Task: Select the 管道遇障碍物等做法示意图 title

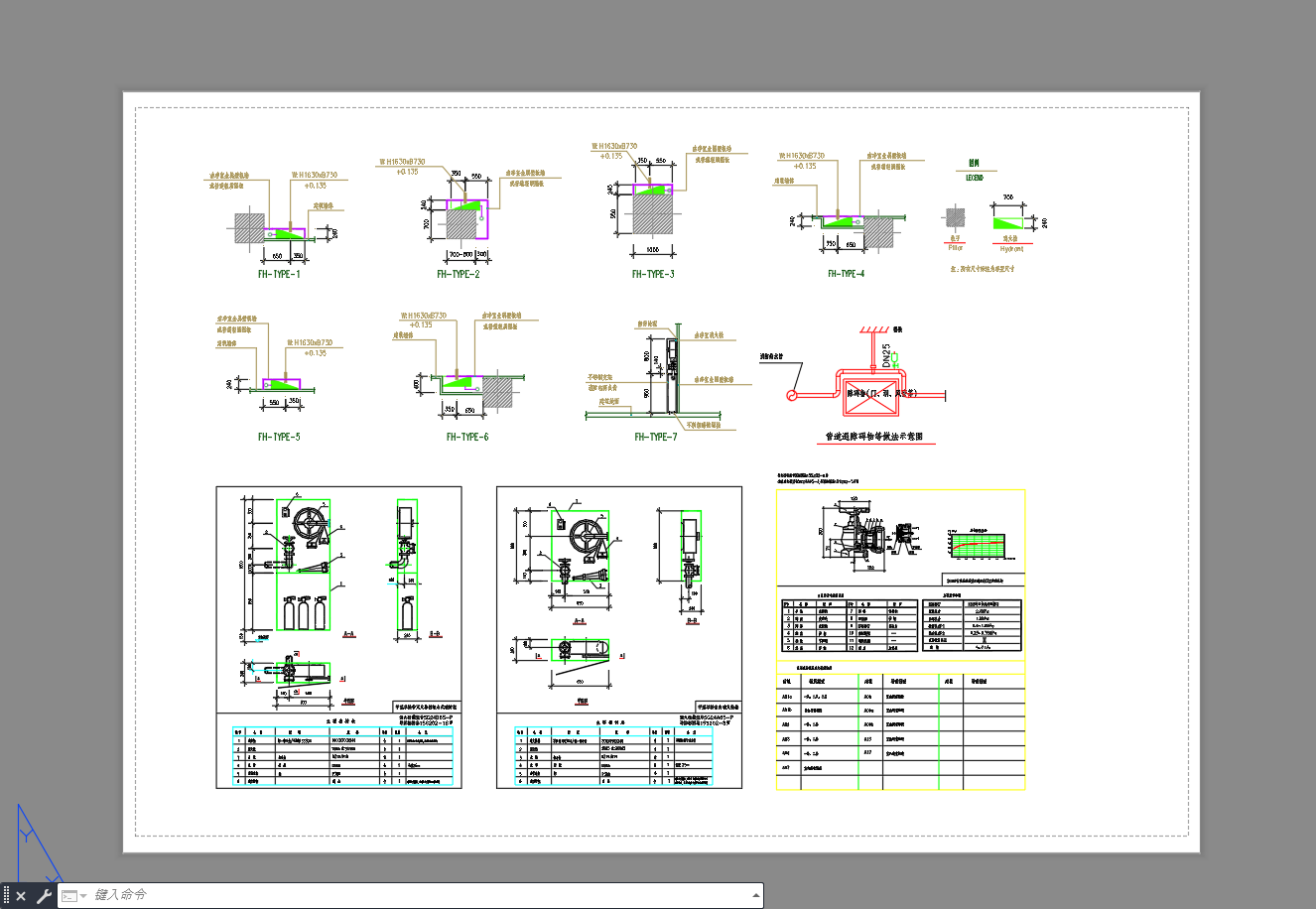Action: coord(875,436)
